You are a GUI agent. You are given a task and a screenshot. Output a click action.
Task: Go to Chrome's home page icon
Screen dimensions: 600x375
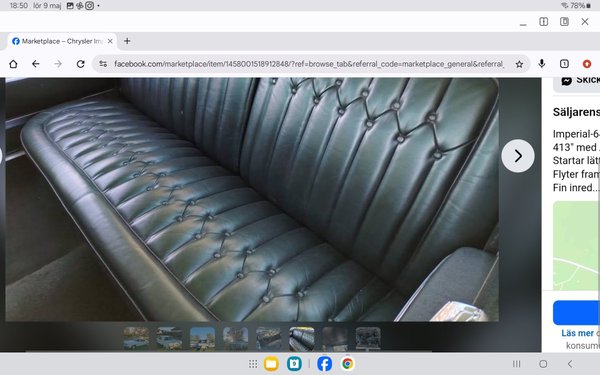(13, 64)
